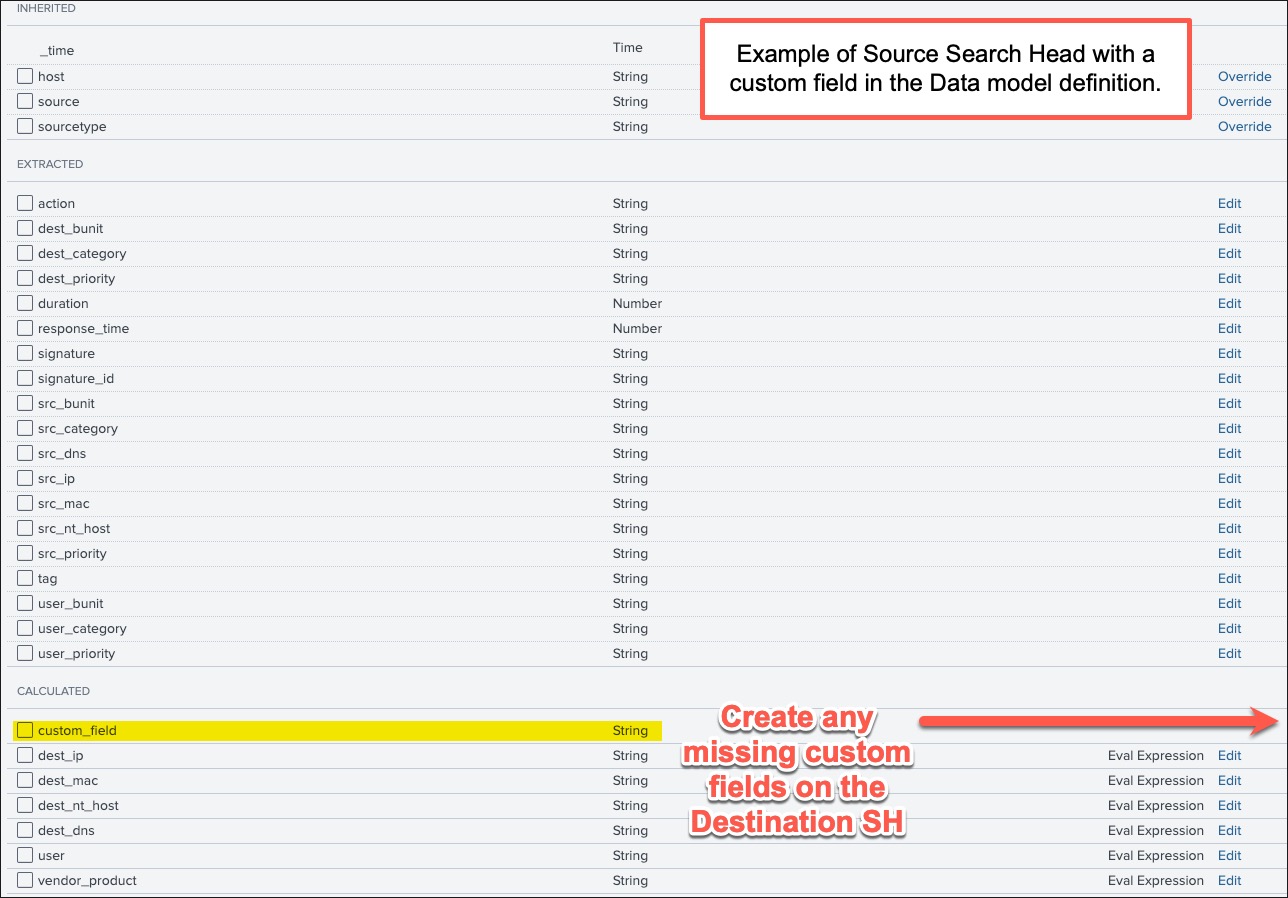Check the user_category field checkbox
1288x898 pixels.
(x=24, y=628)
